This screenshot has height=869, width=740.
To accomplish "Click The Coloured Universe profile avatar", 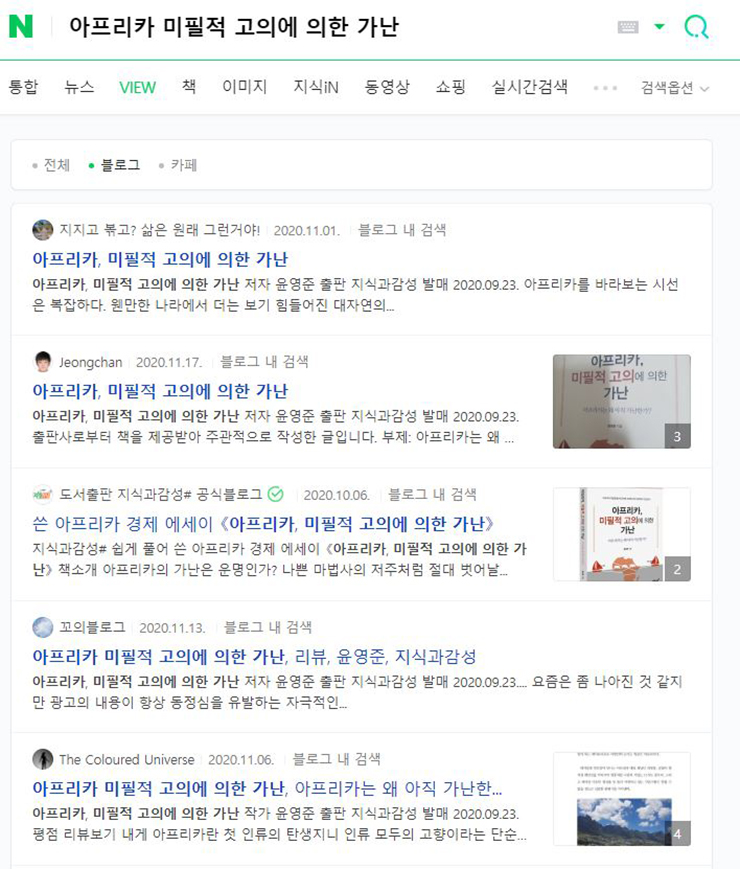I will [43, 759].
